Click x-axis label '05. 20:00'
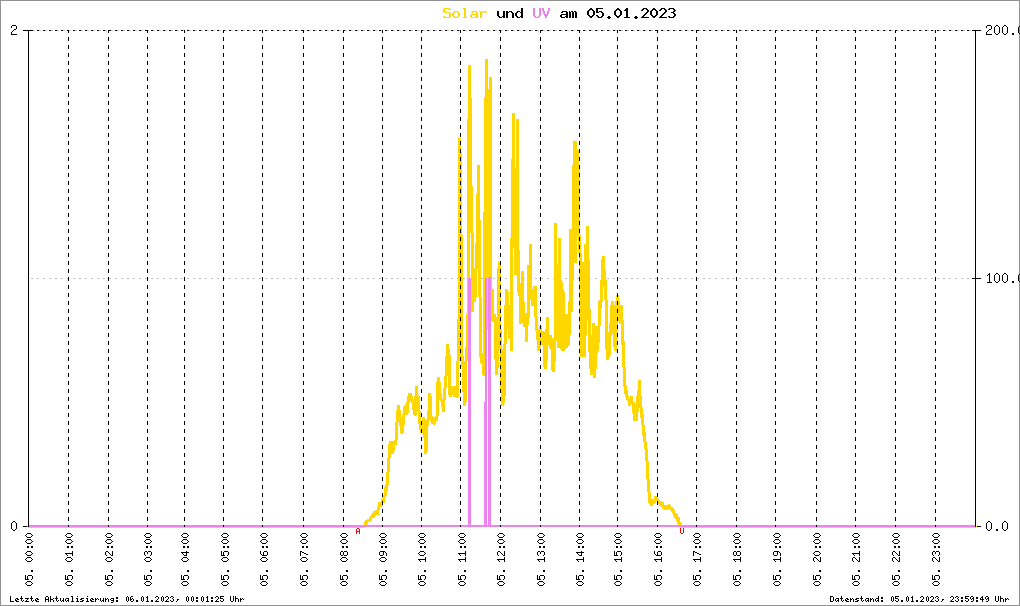The width and height of the screenshot is (1020, 606). coord(816,560)
